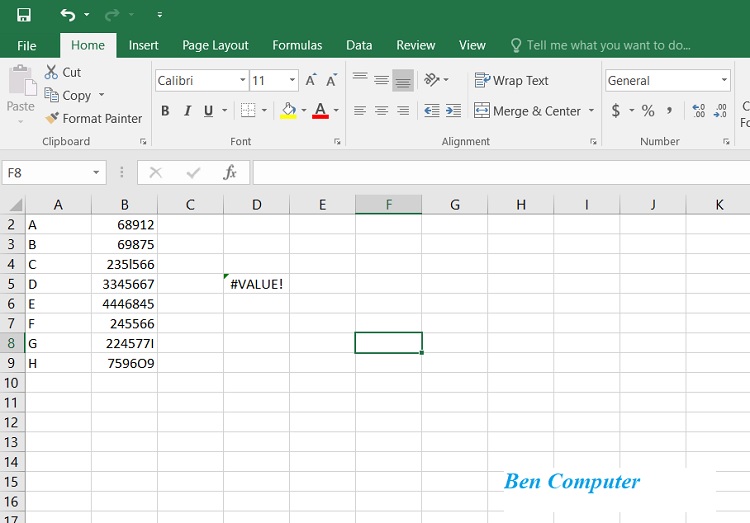
Task: Click the Save icon in title bar
Action: [x=24, y=15]
